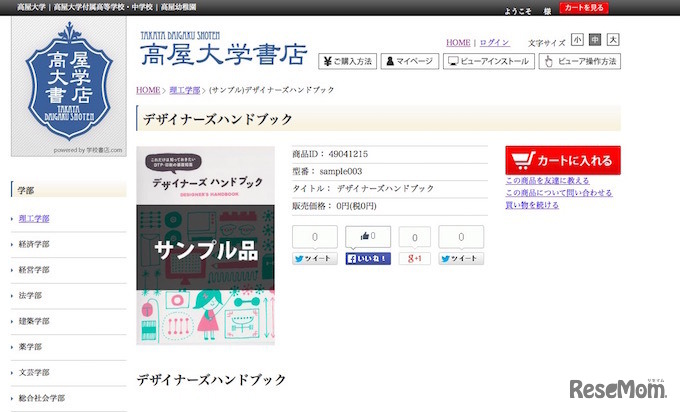This screenshot has height=412, width=680.
Task: Add item with カートに入れる button
Action: point(563,160)
